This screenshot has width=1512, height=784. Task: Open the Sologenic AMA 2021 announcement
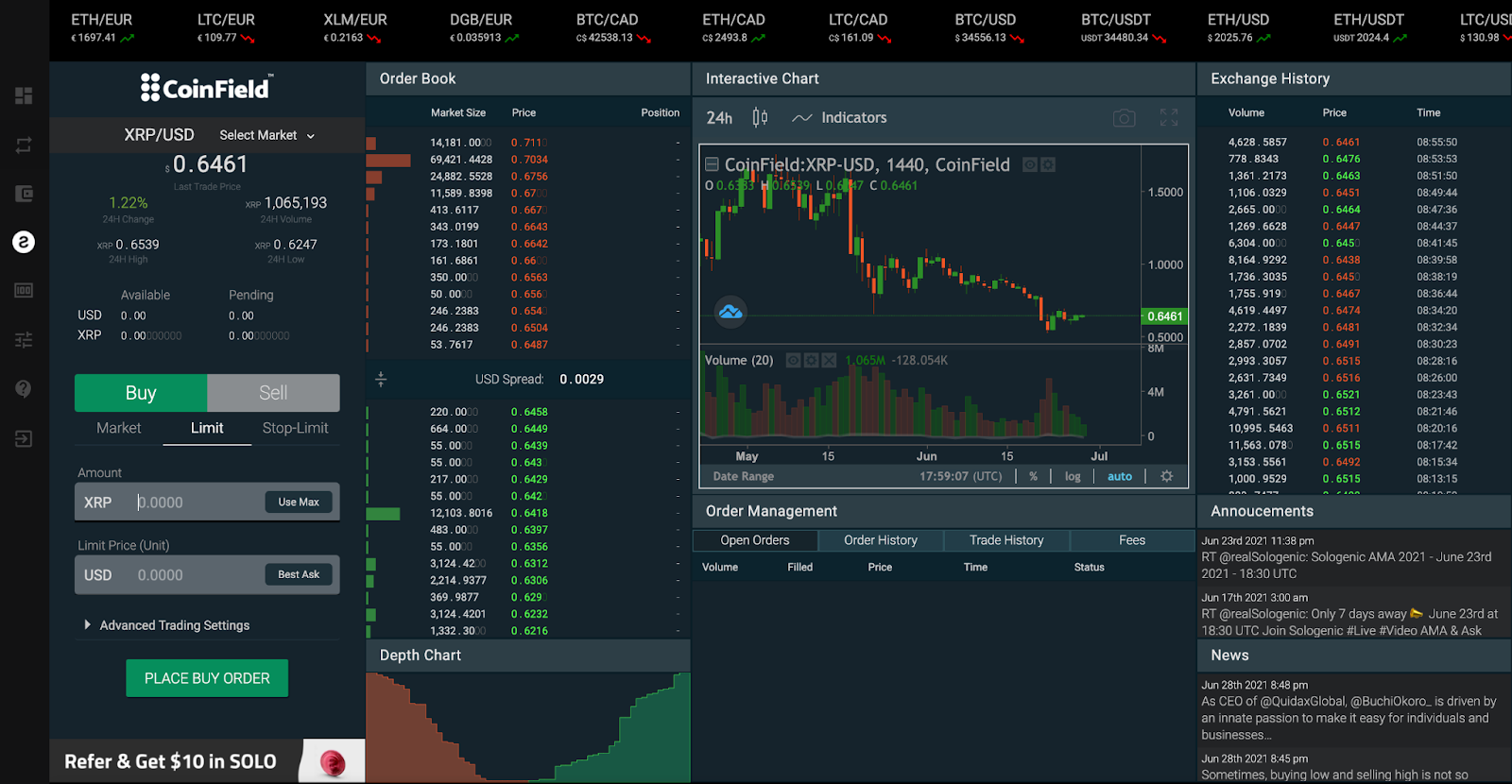(1353, 557)
